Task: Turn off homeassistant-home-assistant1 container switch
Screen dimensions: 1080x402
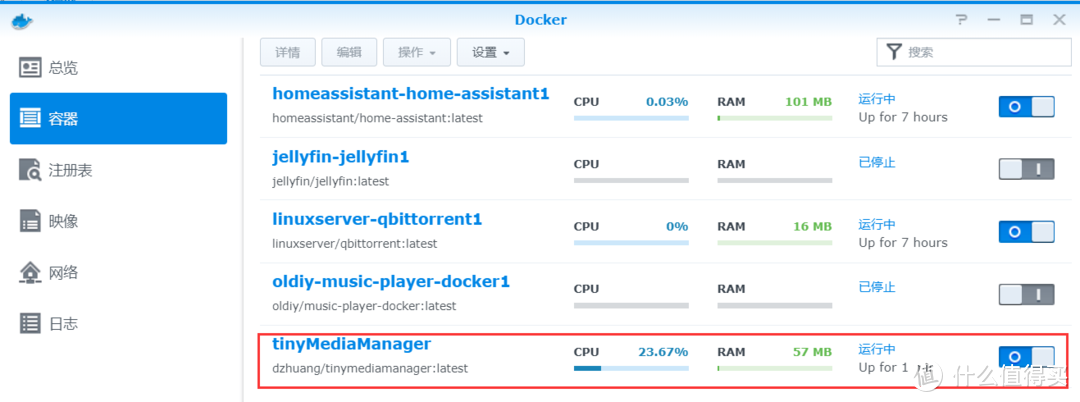Action: point(1026,107)
